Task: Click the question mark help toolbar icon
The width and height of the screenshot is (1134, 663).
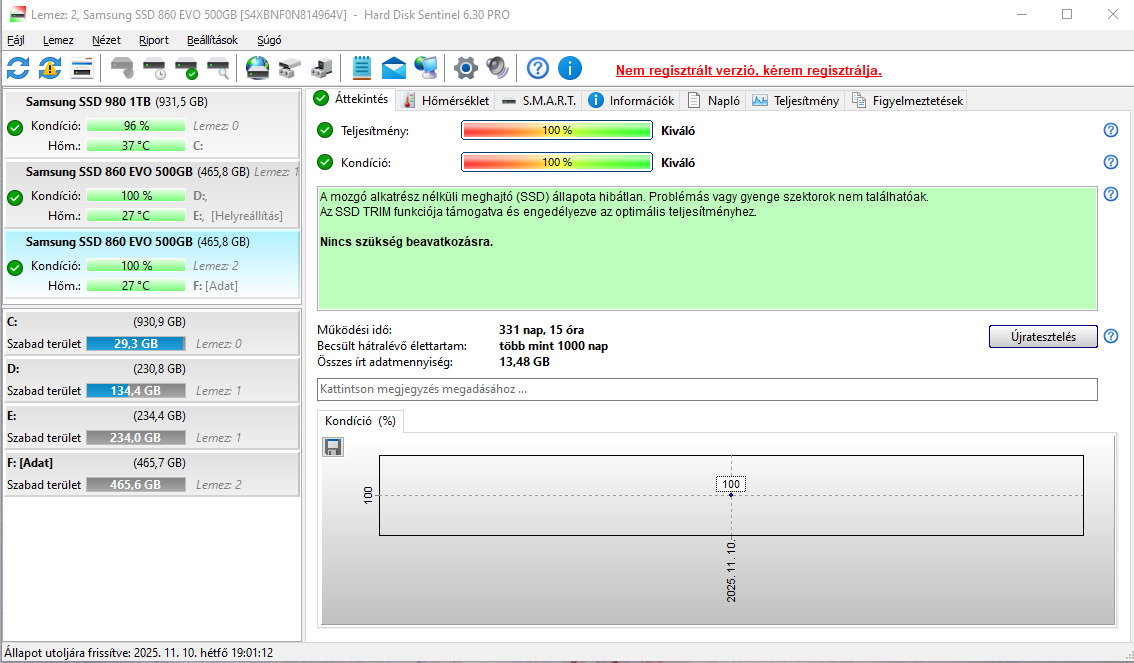Action: [537, 69]
